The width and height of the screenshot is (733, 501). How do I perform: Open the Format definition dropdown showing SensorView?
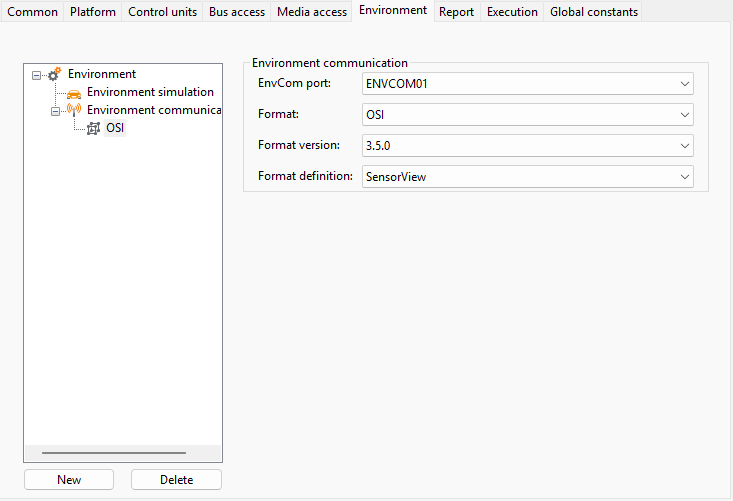[x=528, y=177]
